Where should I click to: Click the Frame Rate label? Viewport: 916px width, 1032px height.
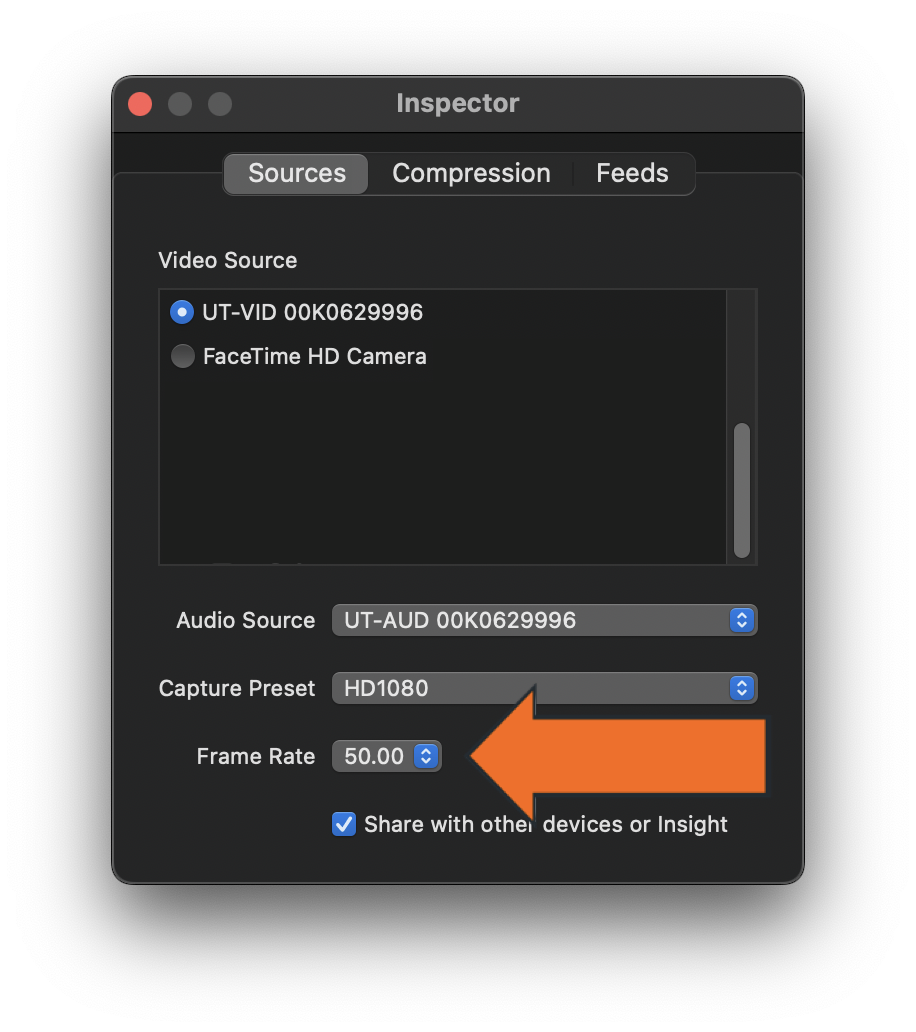click(x=255, y=756)
